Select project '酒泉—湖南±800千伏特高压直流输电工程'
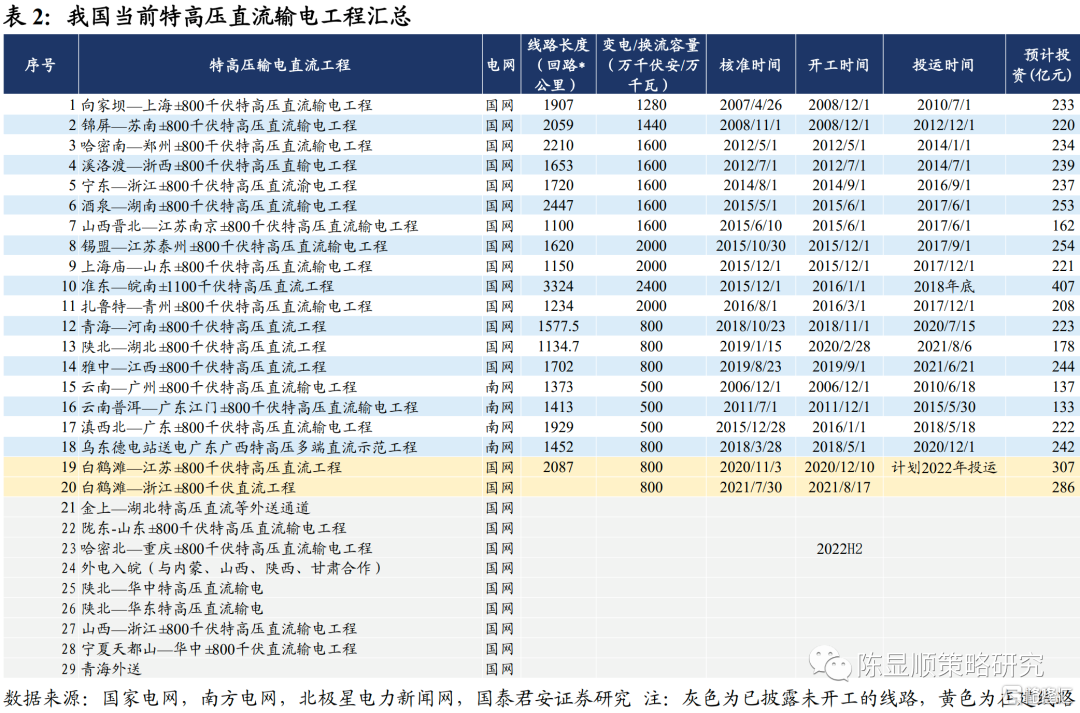 pyautogui.click(x=219, y=206)
